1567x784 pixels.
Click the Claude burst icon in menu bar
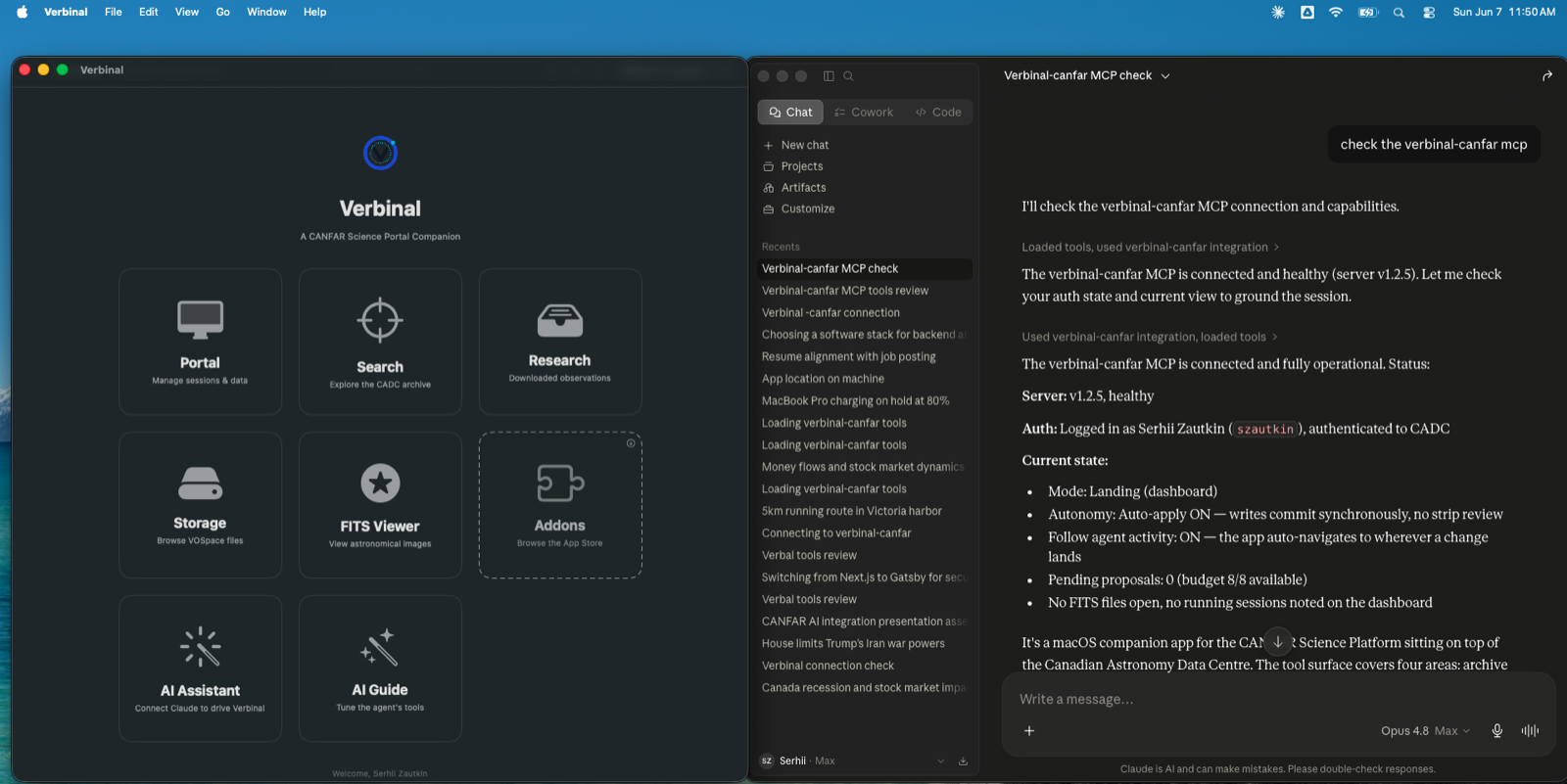pyautogui.click(x=1278, y=12)
